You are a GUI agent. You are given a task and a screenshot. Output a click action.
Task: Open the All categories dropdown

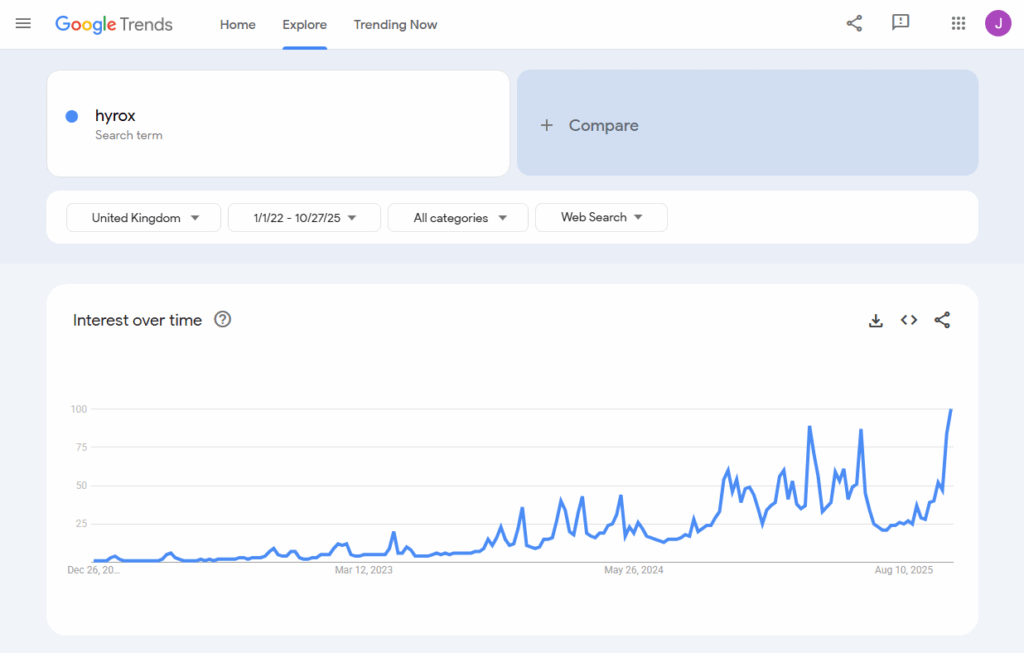(457, 217)
